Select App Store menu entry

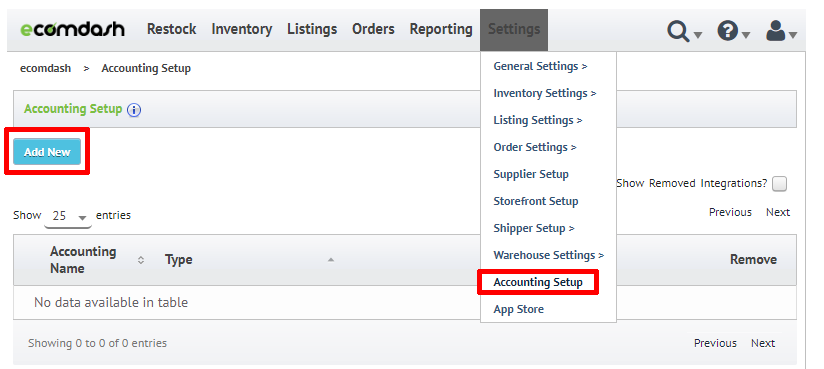[519, 309]
